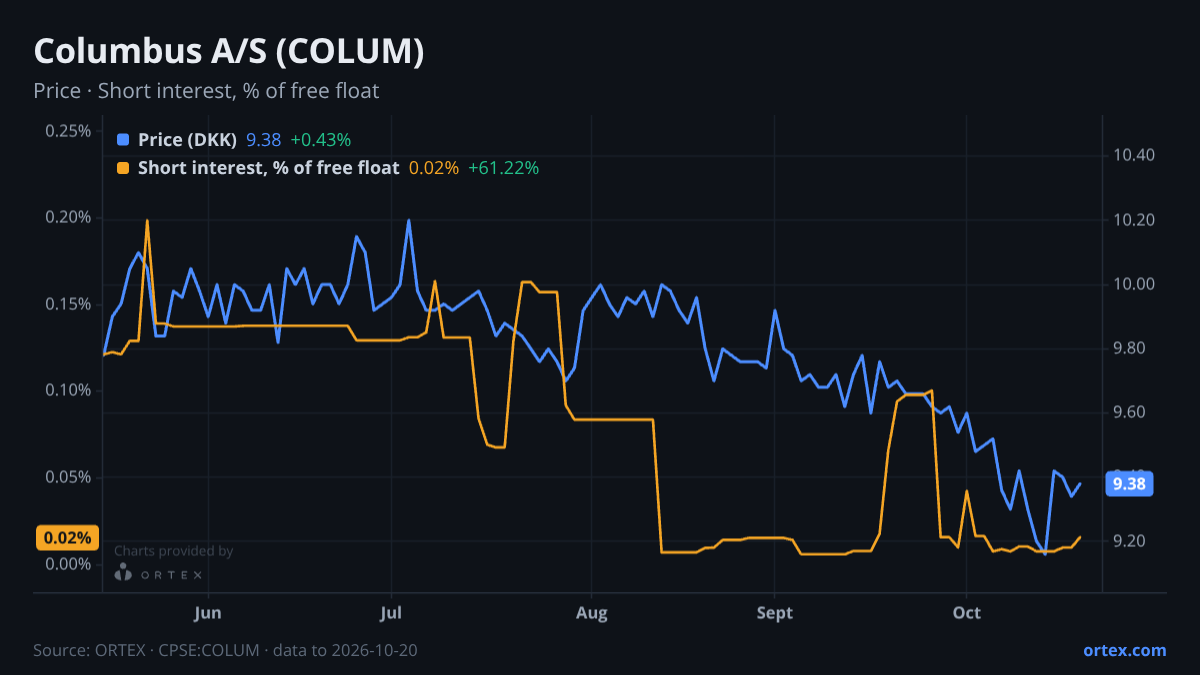The image size is (1200, 675).
Task: Click the Sept x-axis label
Action: click(x=775, y=612)
